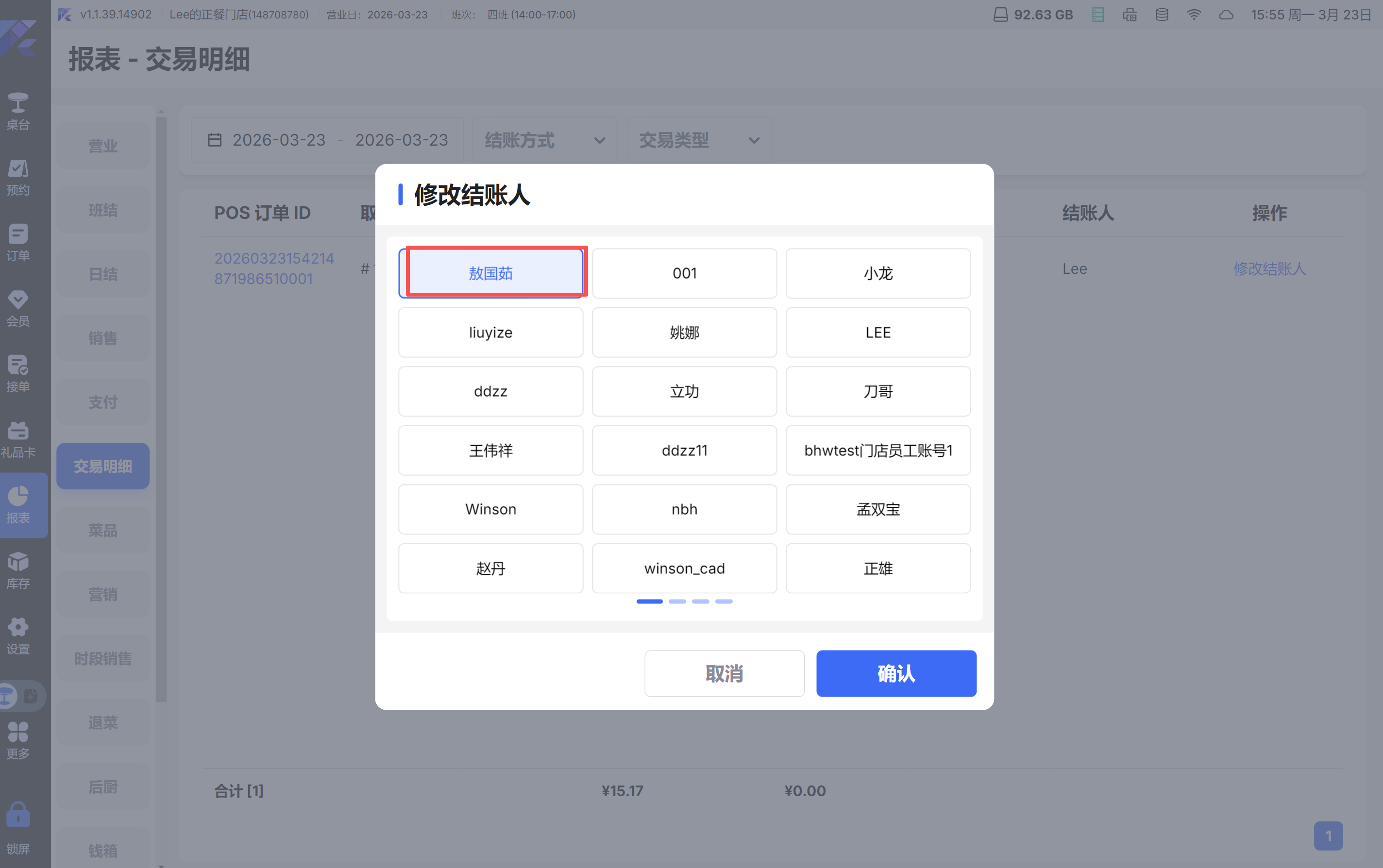Select cashier Winson in the dialog

coord(490,509)
